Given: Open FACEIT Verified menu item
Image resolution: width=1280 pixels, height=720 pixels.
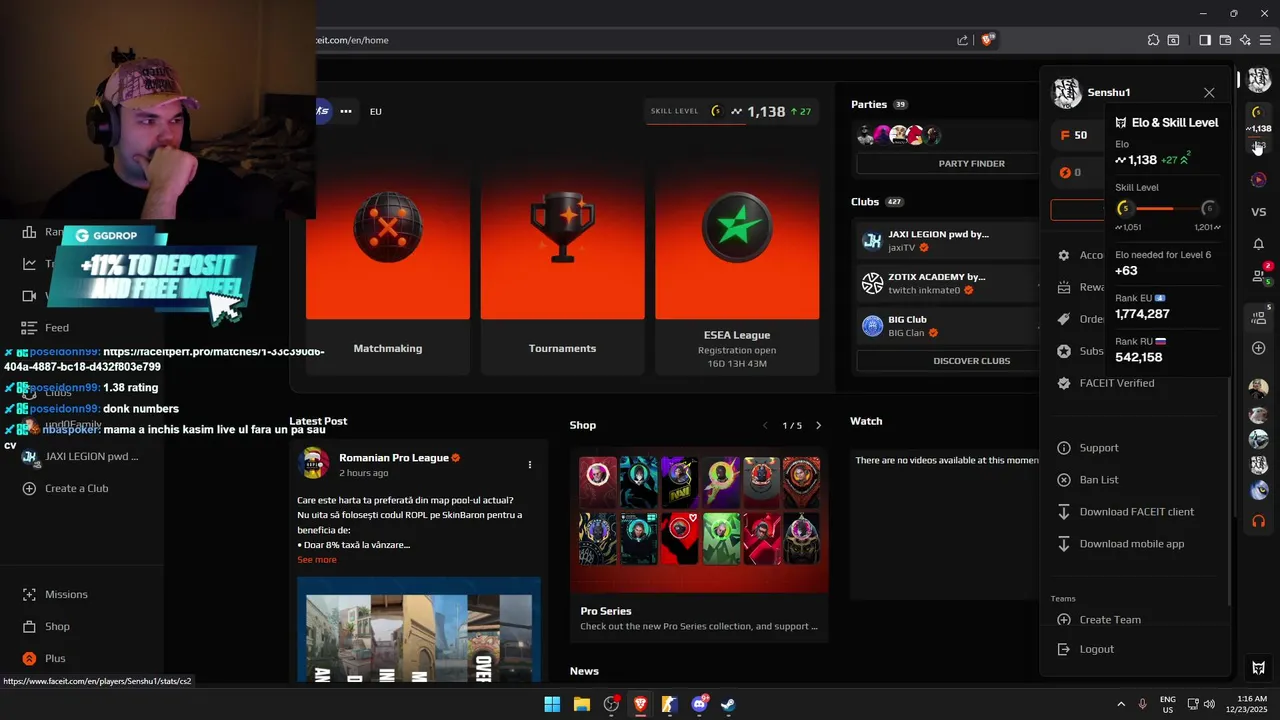Looking at the screenshot, I should [x=1116, y=383].
